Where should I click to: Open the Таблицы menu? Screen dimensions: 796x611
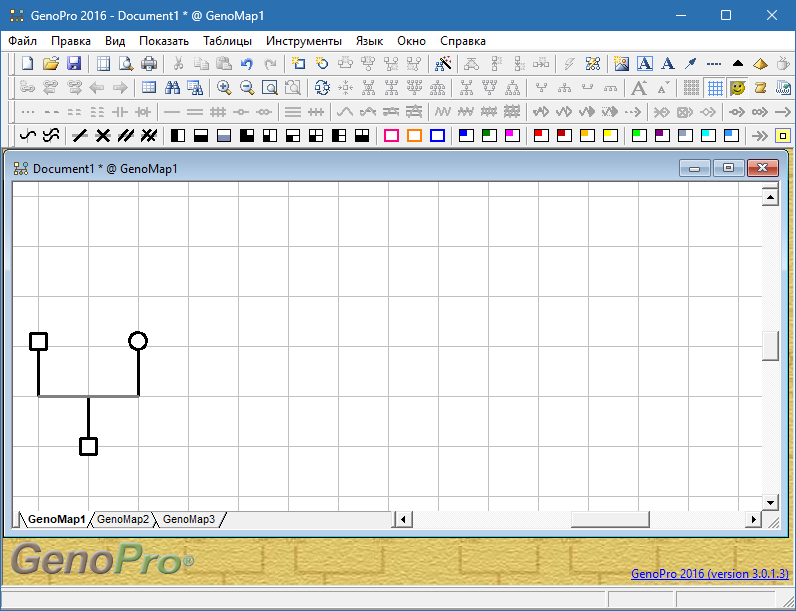pos(227,41)
